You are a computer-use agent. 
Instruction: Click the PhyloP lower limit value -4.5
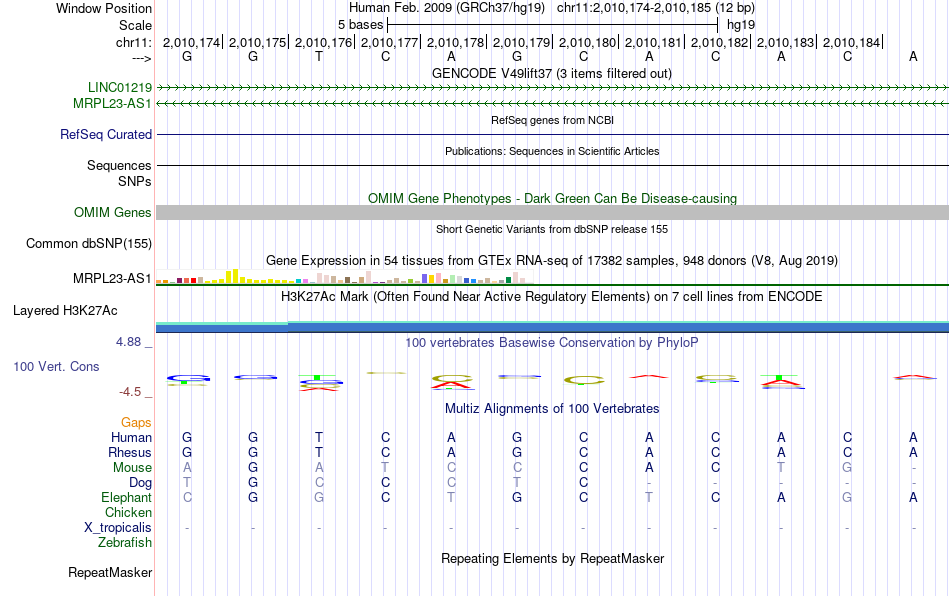point(130,392)
